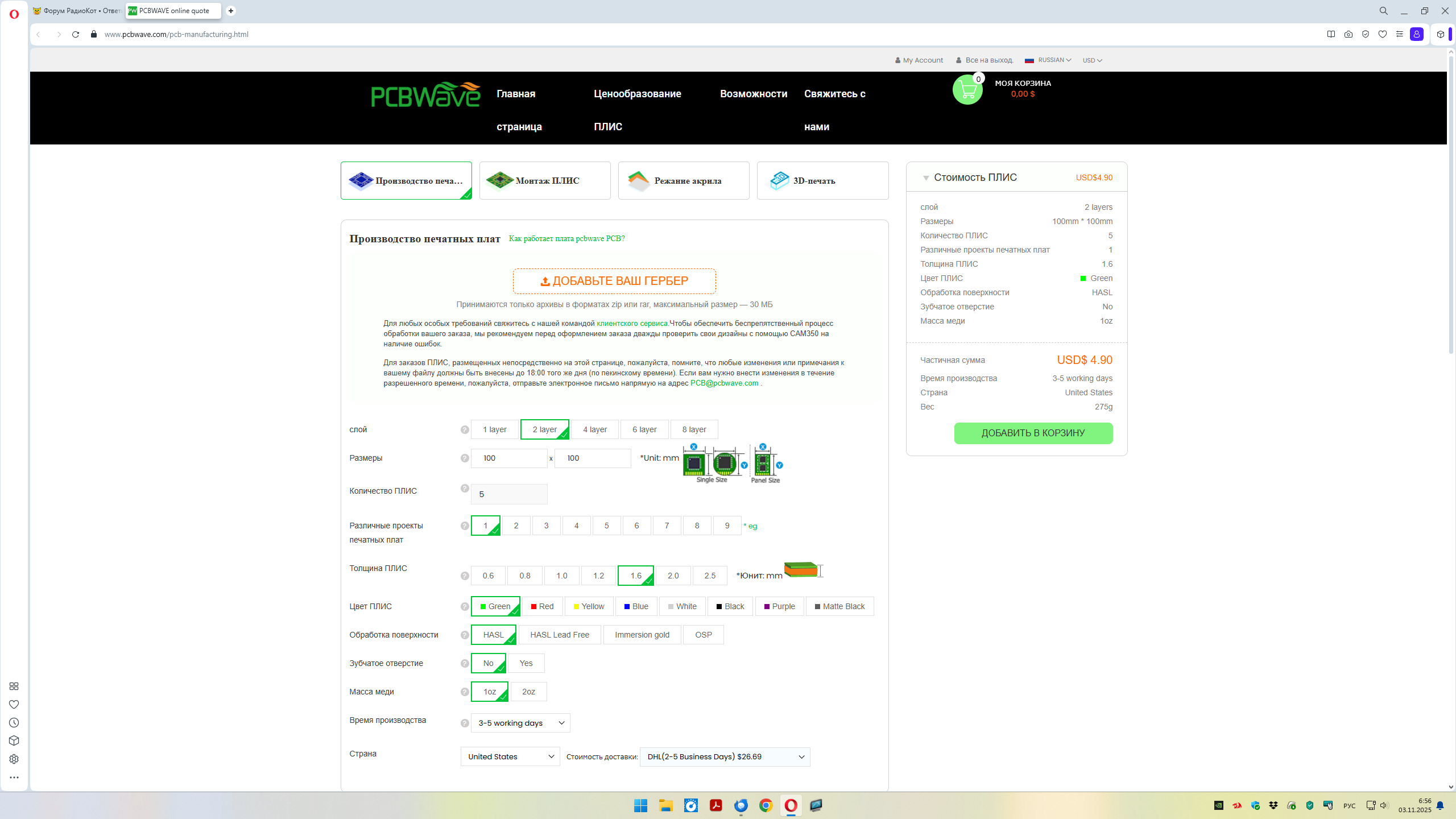Click the Panel Size board image
Viewport: 1456px width, 819px height.
coord(764,464)
